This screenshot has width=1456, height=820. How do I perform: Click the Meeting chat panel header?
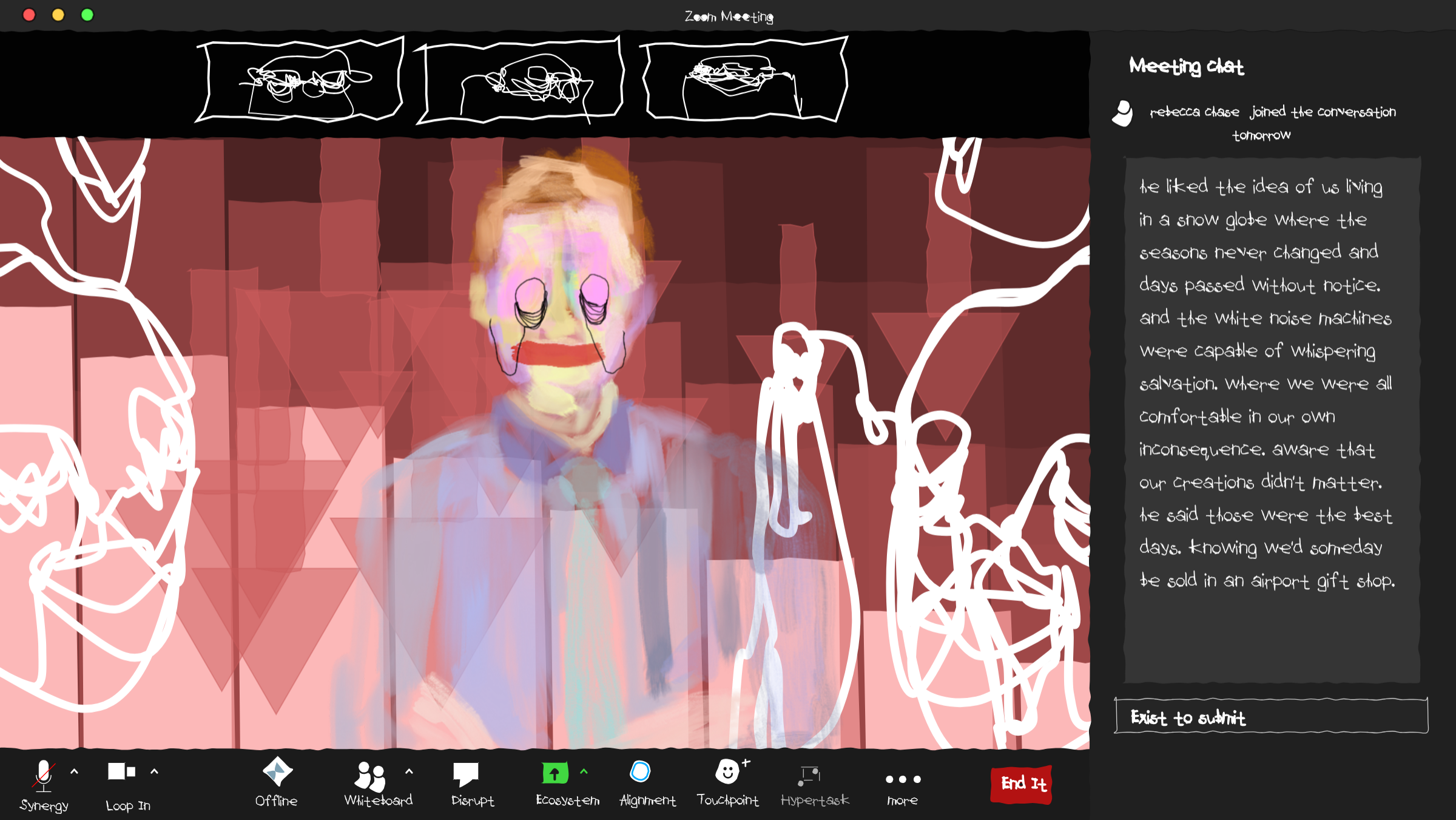[1186, 66]
